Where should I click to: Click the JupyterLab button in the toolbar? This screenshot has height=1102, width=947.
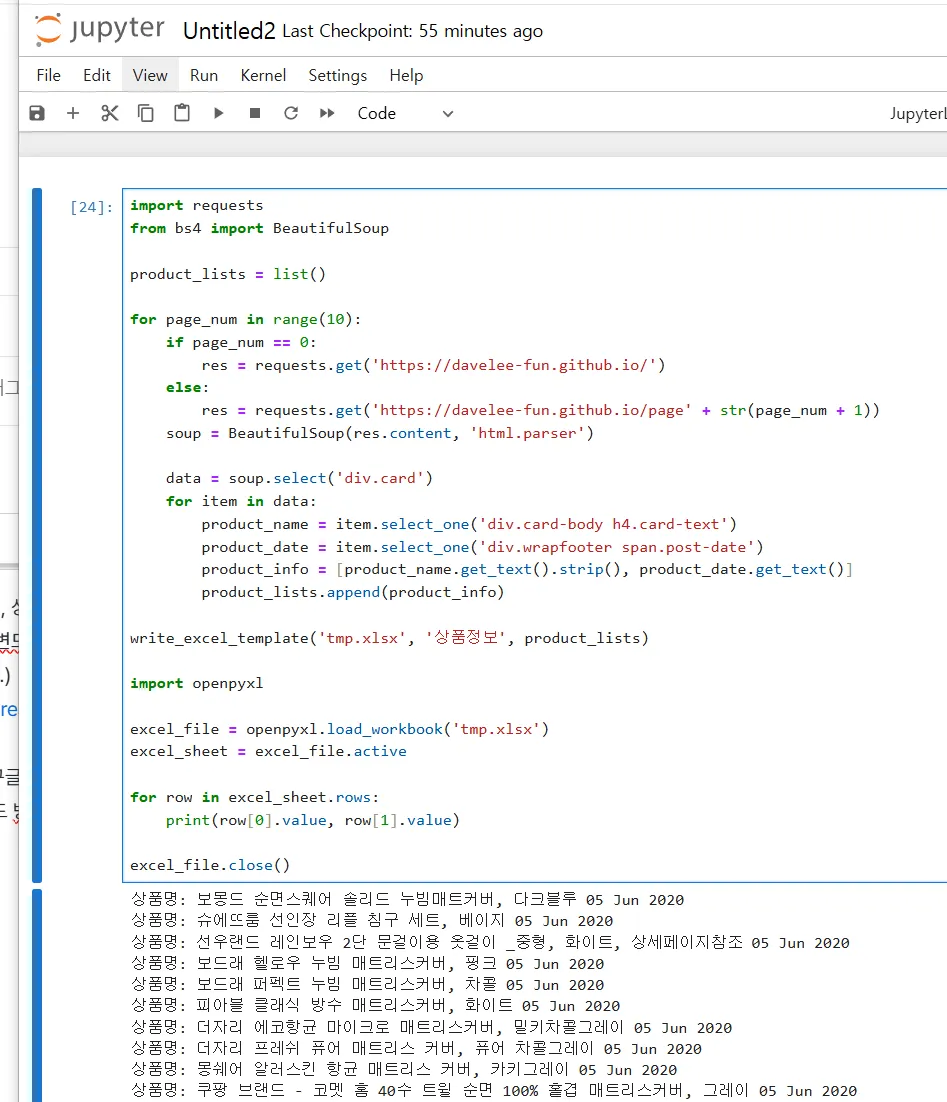[917, 113]
